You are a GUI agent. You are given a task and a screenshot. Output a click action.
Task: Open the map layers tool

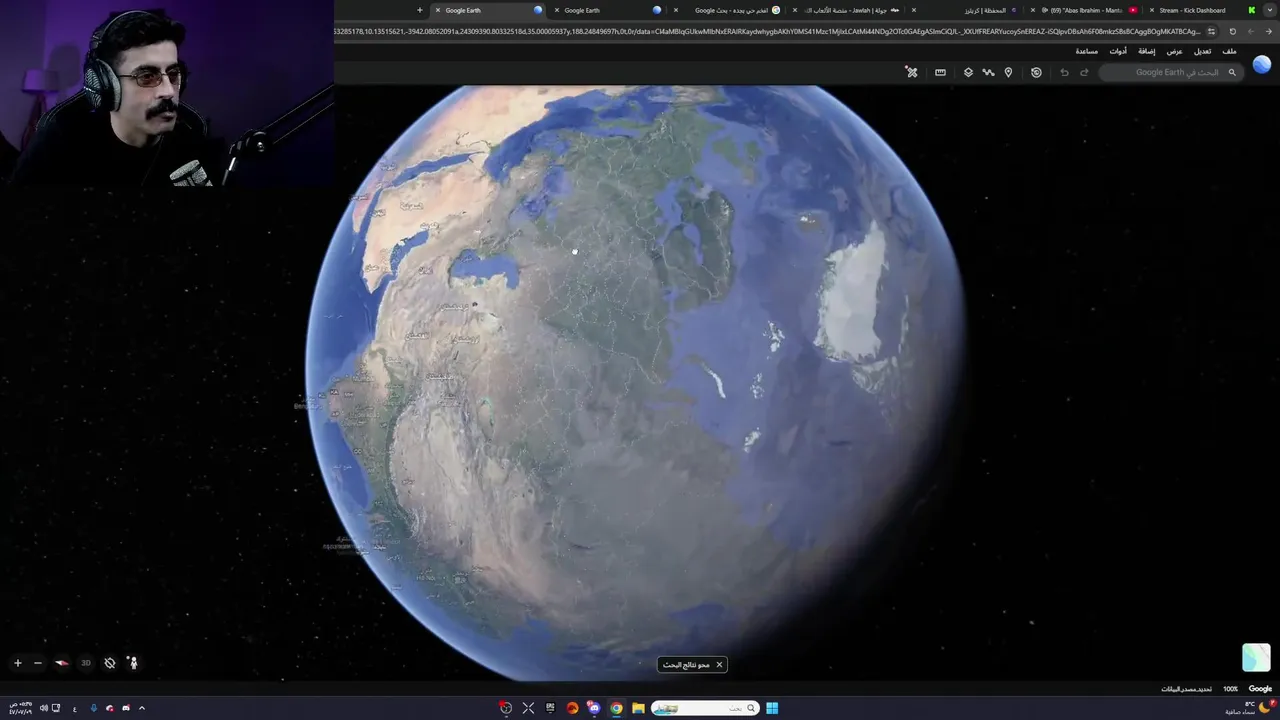968,72
